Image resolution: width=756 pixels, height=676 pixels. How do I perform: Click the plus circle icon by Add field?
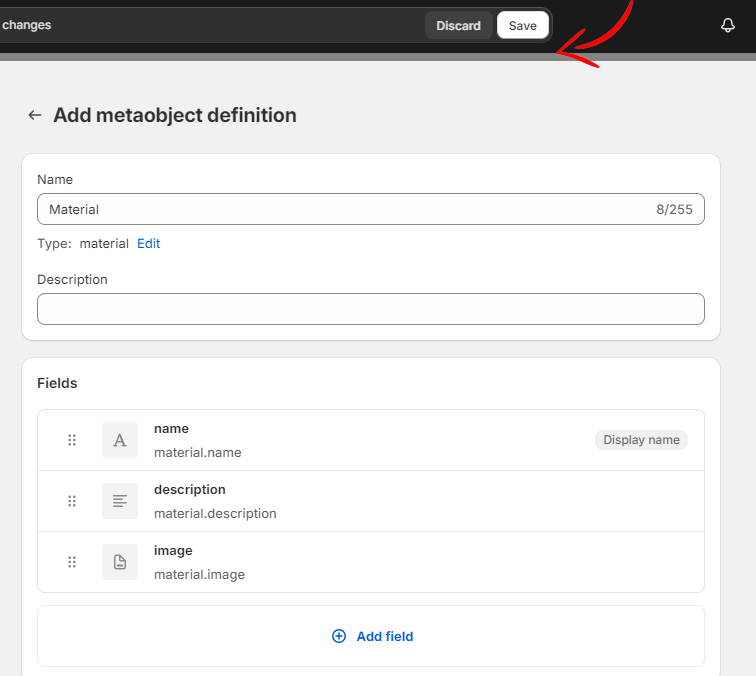point(339,636)
